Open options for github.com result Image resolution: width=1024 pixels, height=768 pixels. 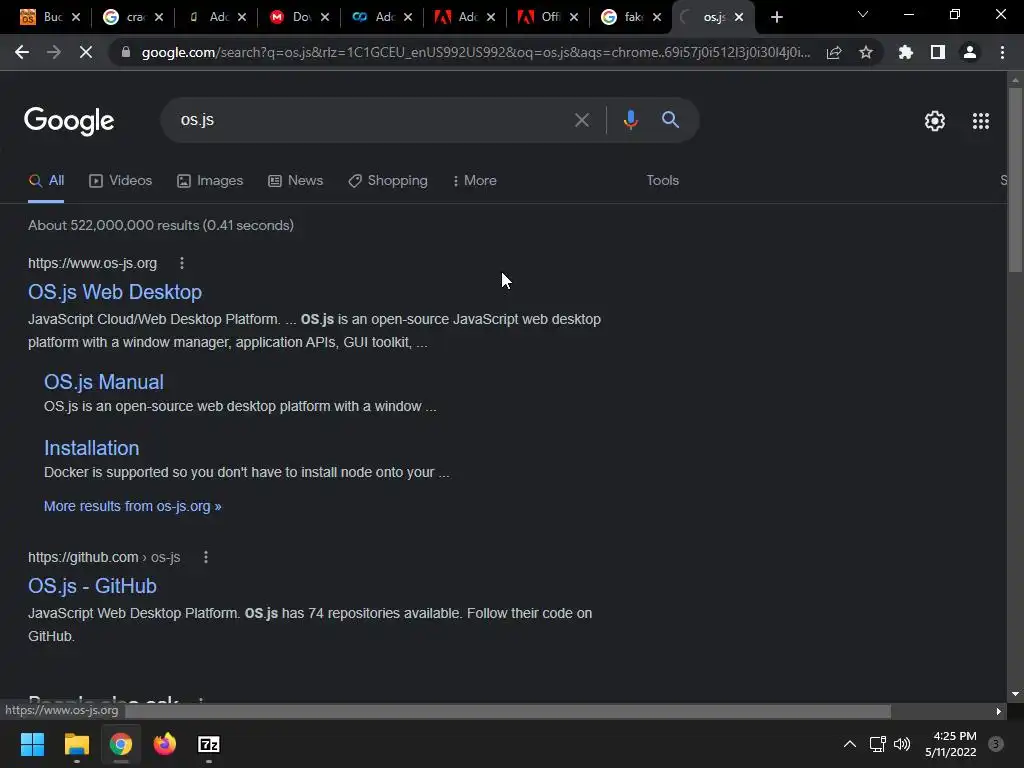click(x=206, y=557)
